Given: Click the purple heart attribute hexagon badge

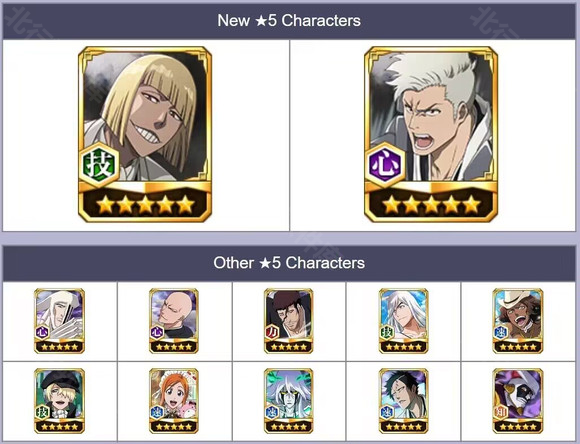Looking at the screenshot, I should (385, 165).
